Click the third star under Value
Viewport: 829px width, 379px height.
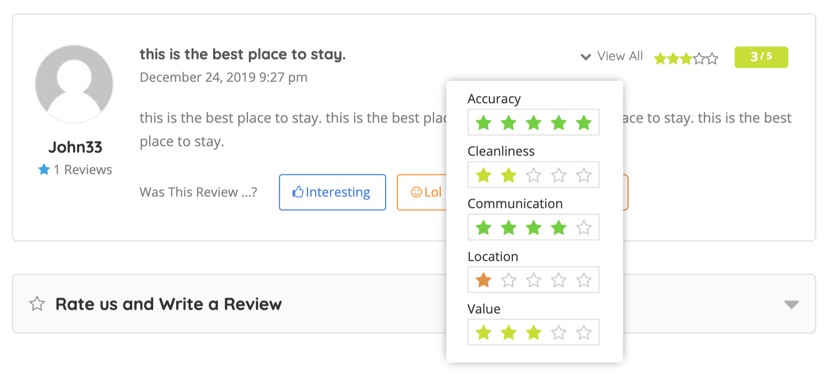[533, 332]
